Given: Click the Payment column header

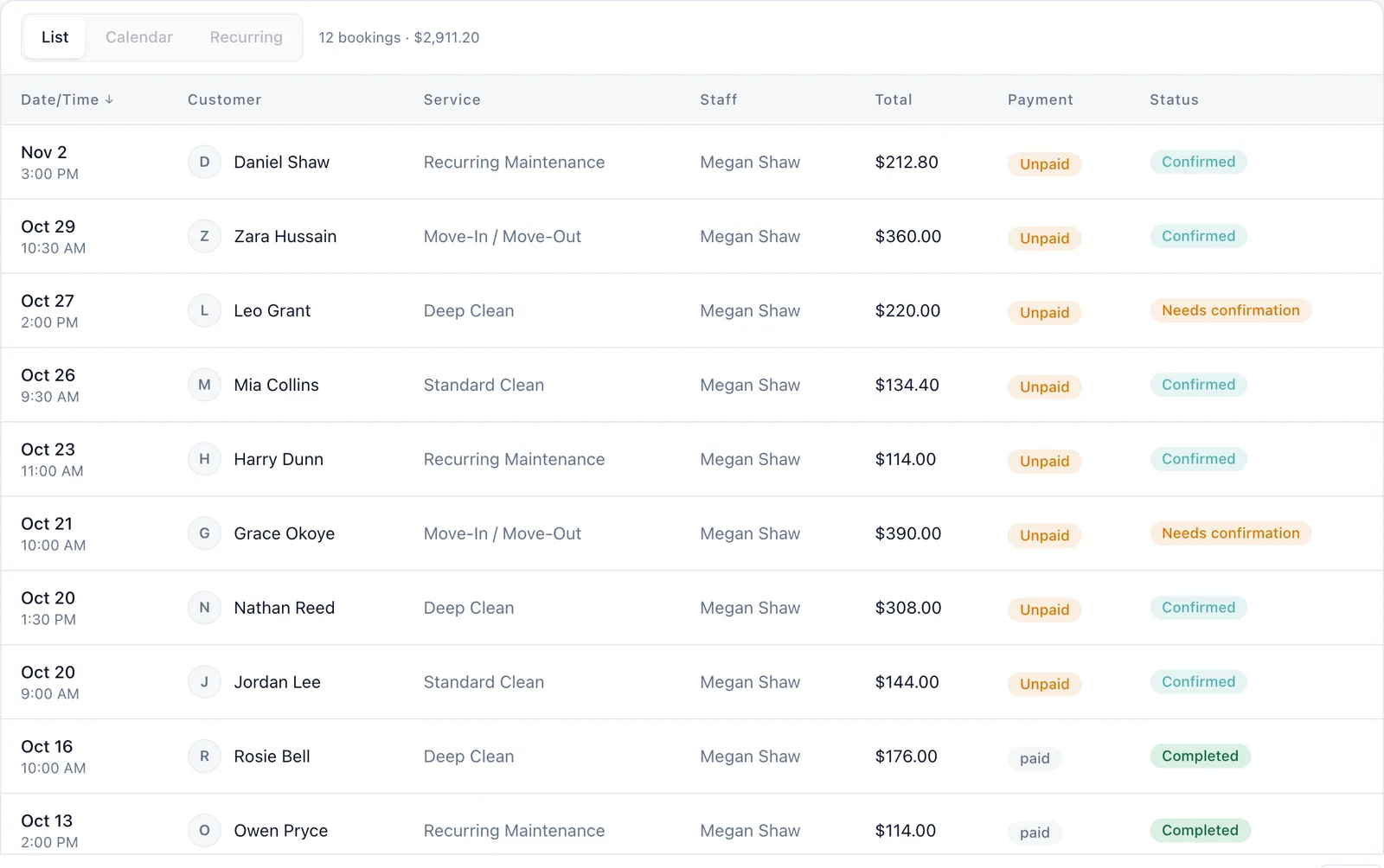Looking at the screenshot, I should pos(1041,100).
